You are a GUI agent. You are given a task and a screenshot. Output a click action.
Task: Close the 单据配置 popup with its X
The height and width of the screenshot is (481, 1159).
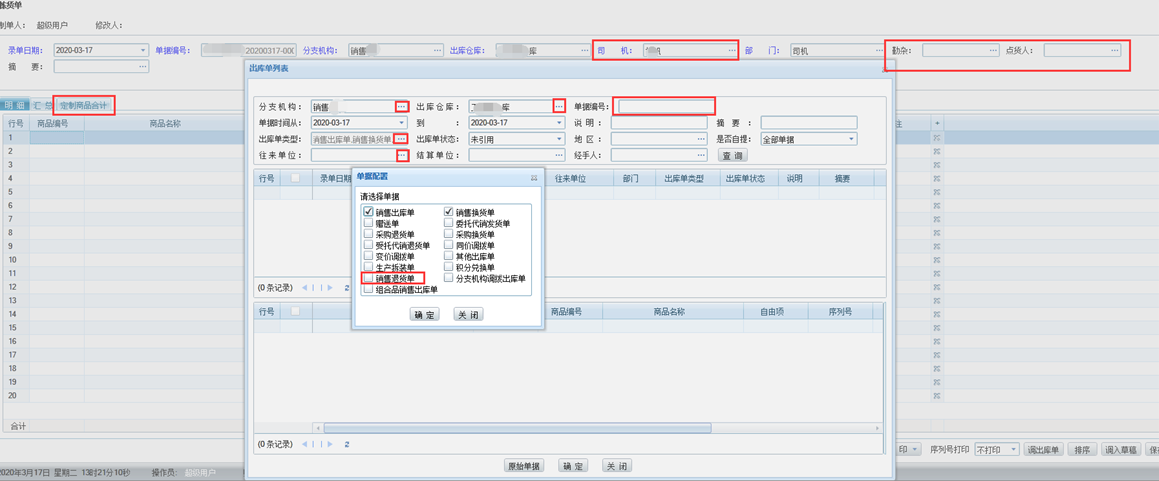pos(534,177)
